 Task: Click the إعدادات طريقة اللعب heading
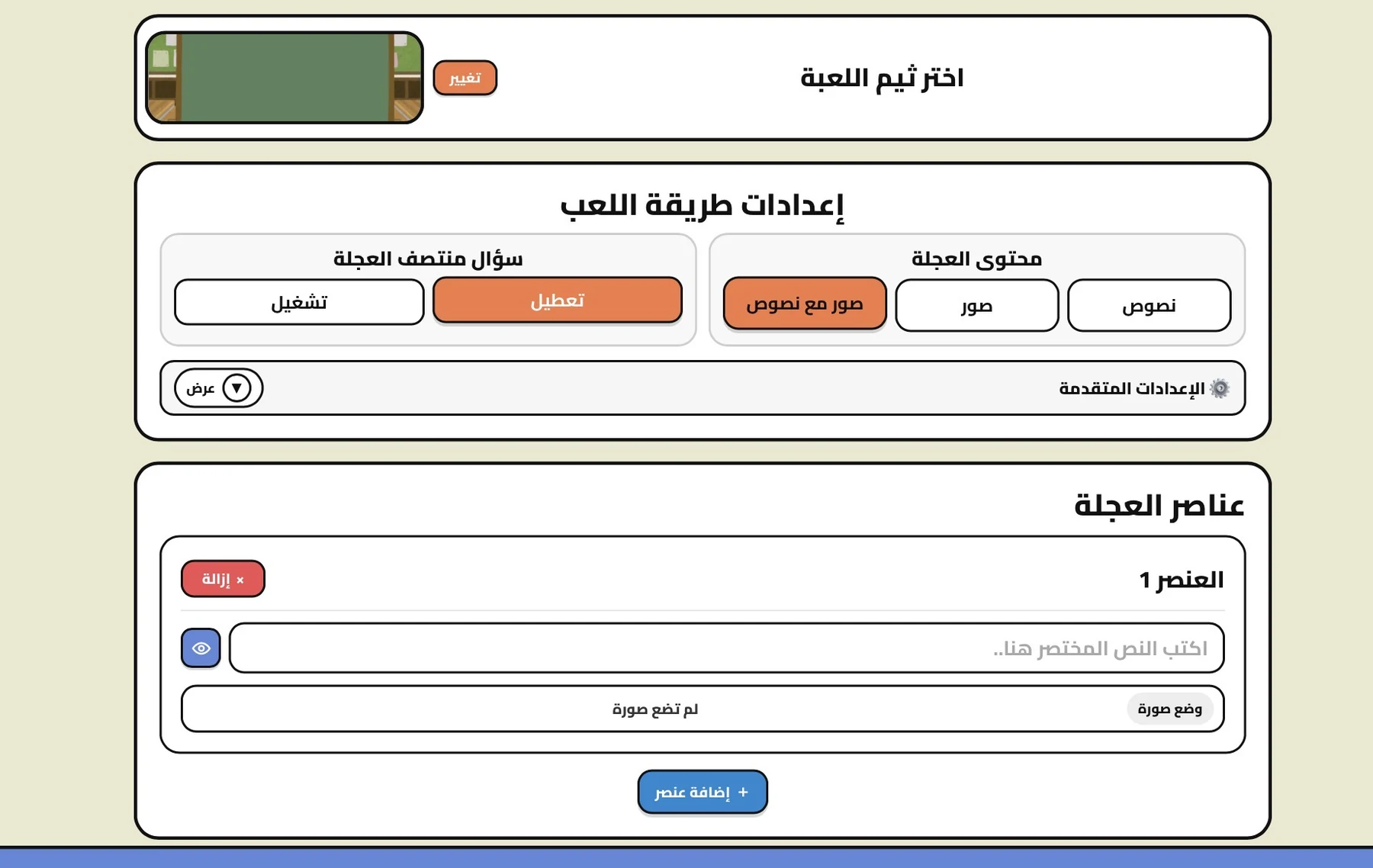pos(703,205)
